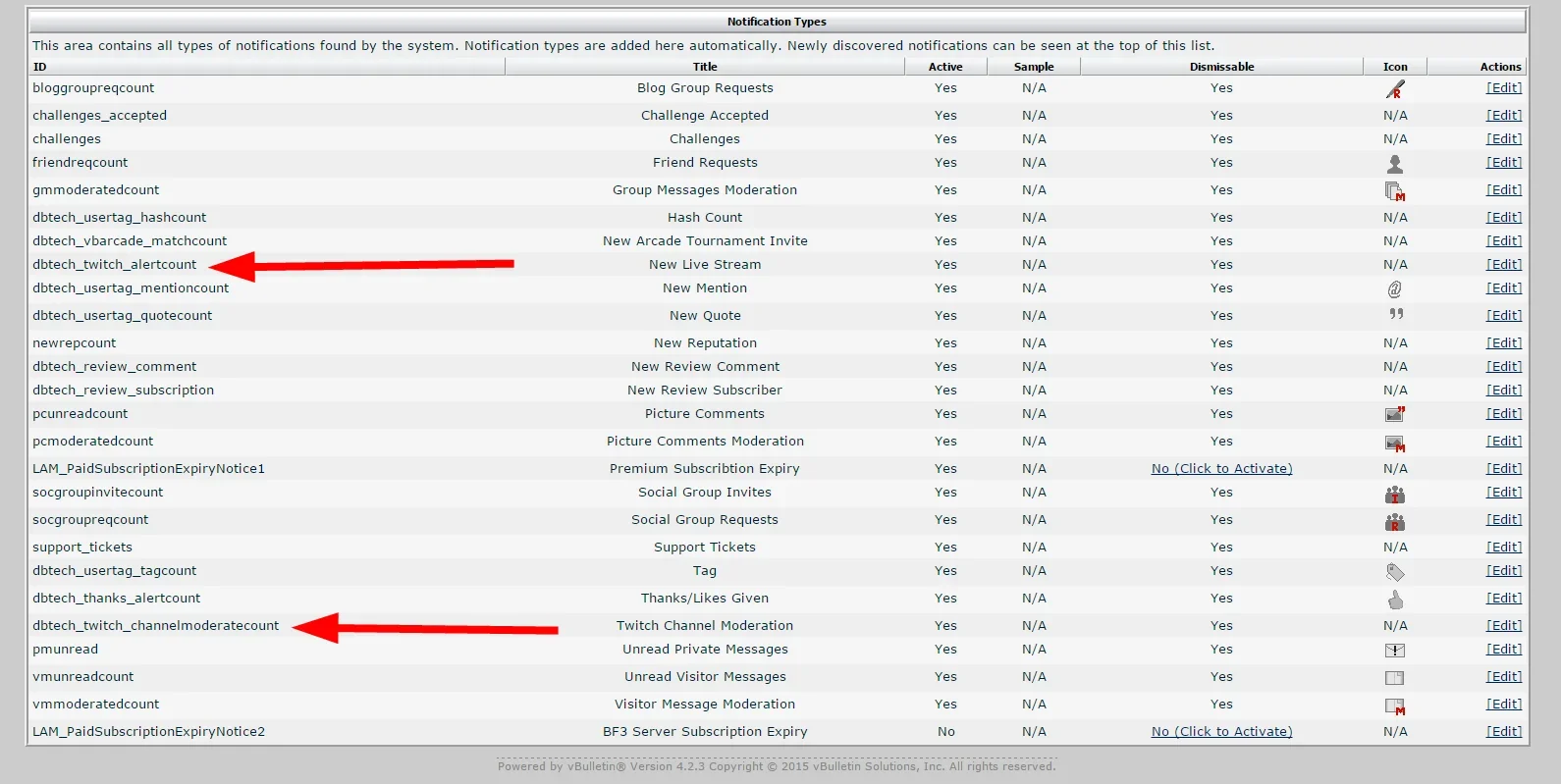Click the Title column header
Viewport: 1561px width, 784px height.
coord(705,67)
